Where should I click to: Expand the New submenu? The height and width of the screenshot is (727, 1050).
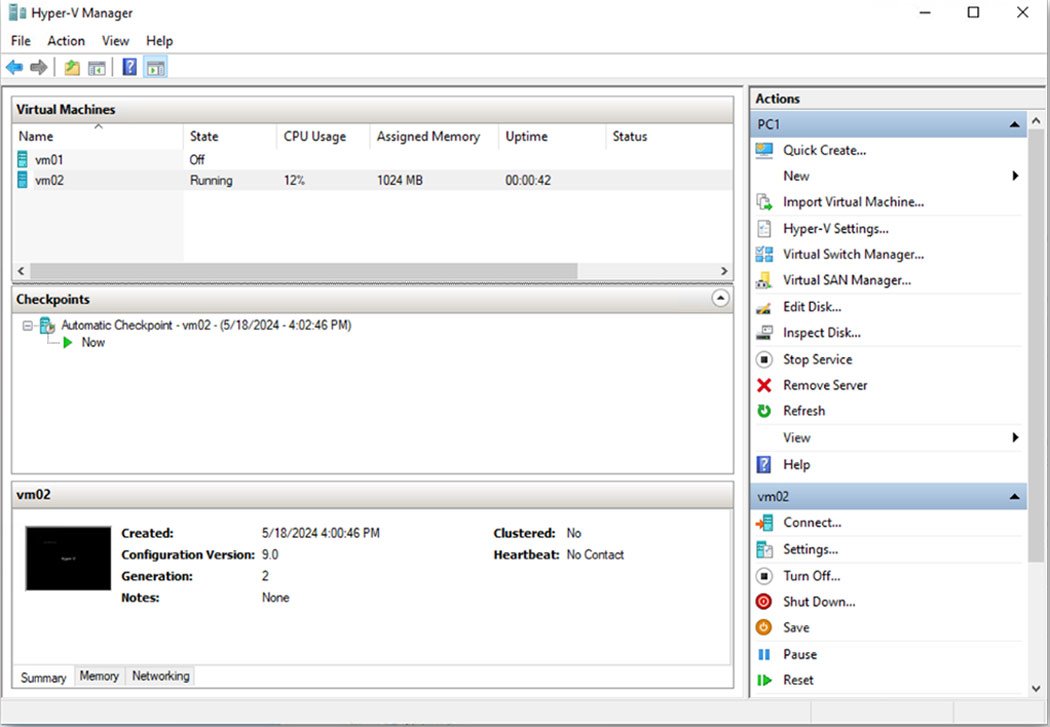point(1015,175)
